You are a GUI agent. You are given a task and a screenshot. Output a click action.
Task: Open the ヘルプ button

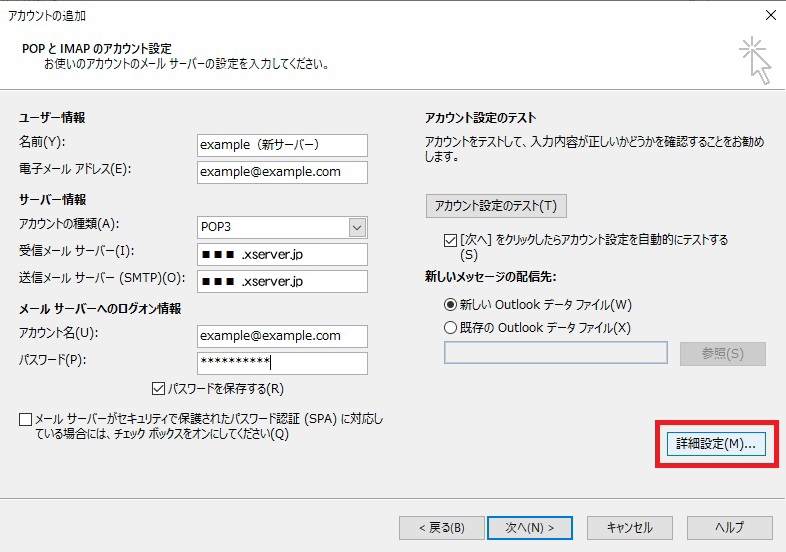(x=729, y=528)
